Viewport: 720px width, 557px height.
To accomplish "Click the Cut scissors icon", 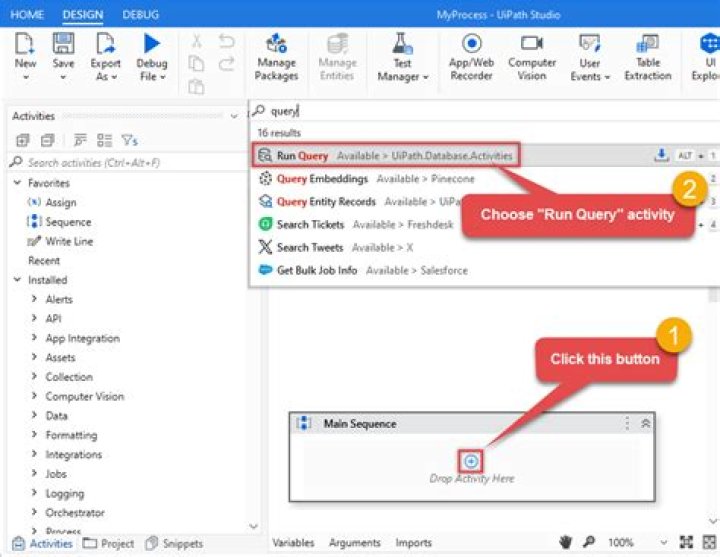I will [197, 41].
